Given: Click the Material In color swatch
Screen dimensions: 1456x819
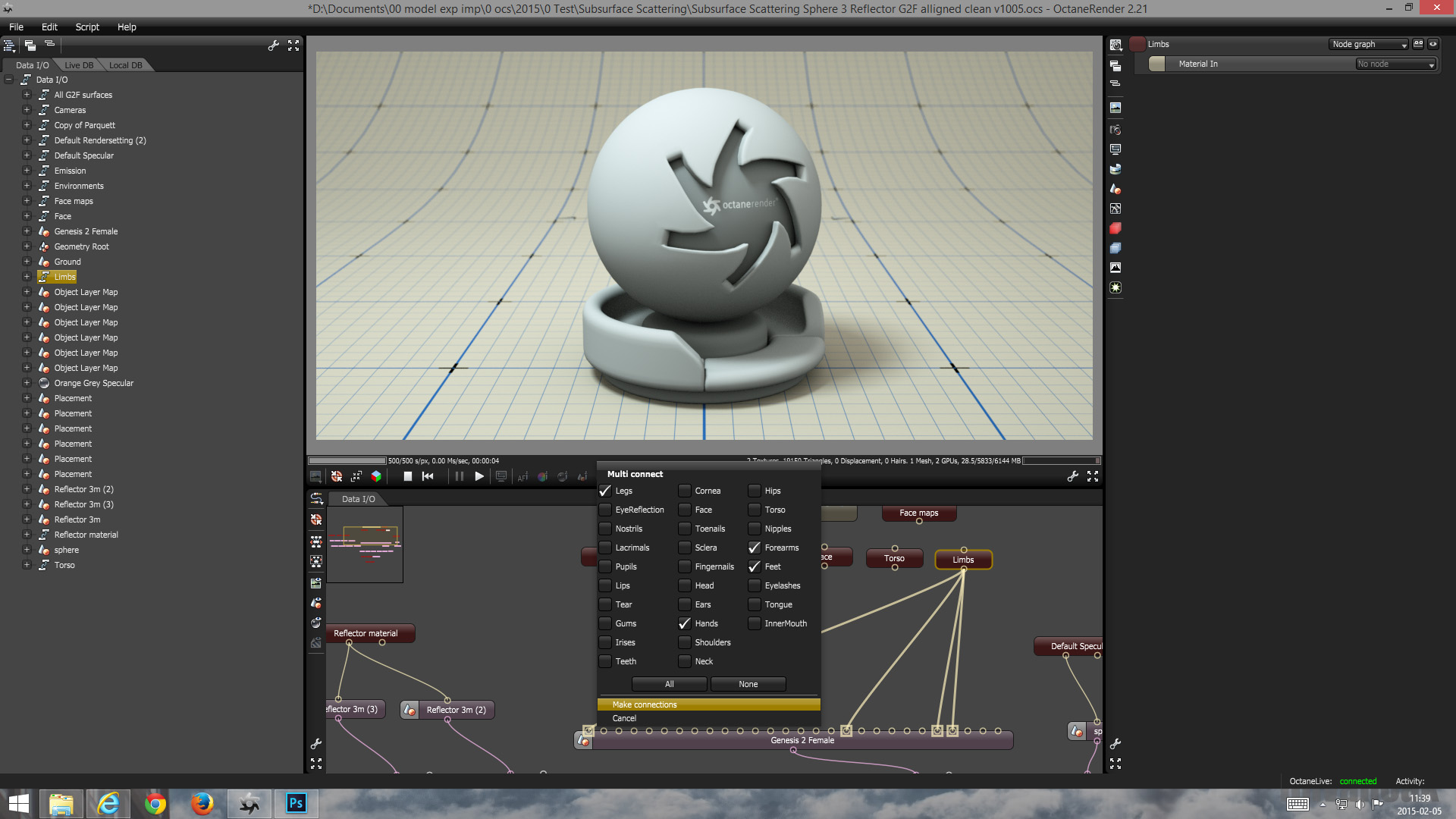Looking at the screenshot, I should pyautogui.click(x=1156, y=64).
